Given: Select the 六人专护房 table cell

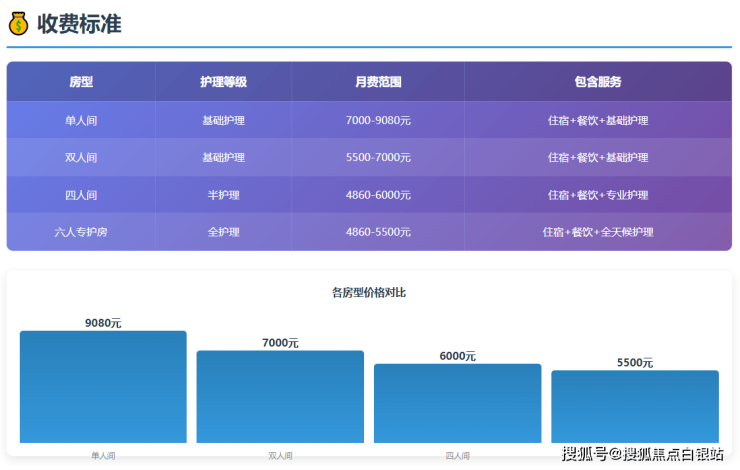Looking at the screenshot, I should click(x=81, y=232).
